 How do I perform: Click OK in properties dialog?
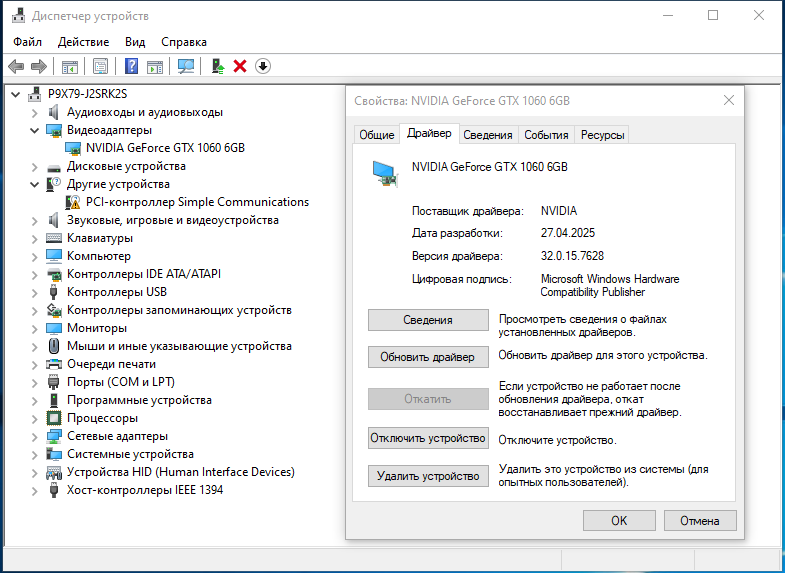[619, 520]
